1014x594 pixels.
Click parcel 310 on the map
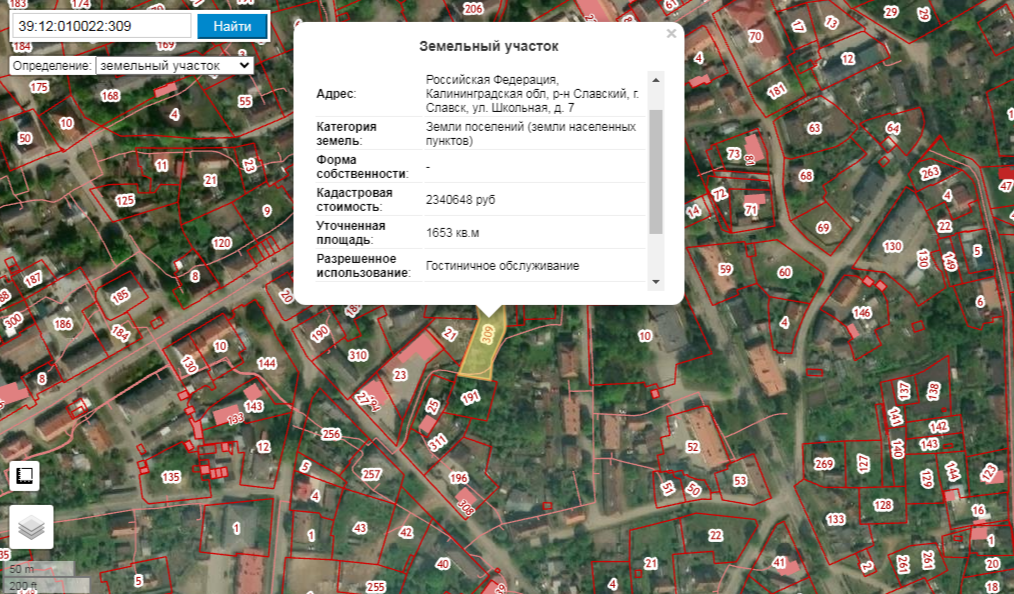coord(357,355)
